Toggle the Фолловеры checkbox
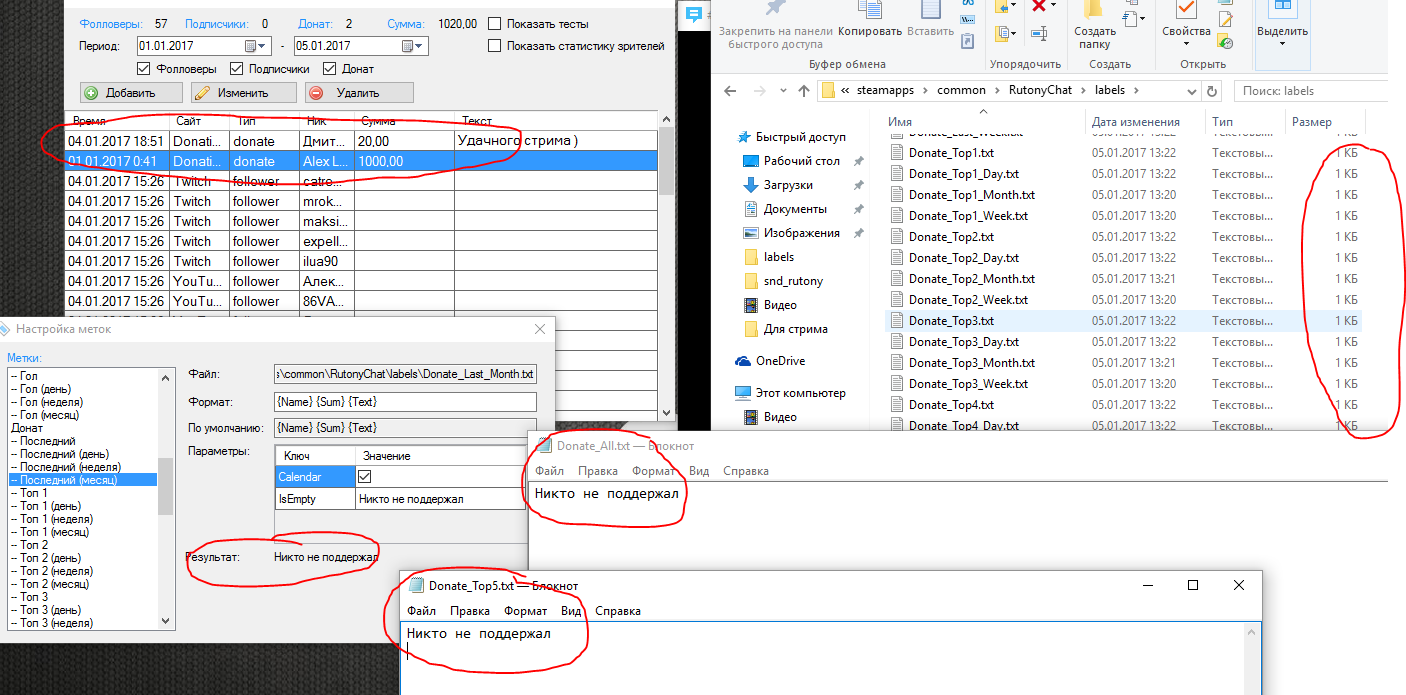The image size is (1406, 695). pos(143,69)
